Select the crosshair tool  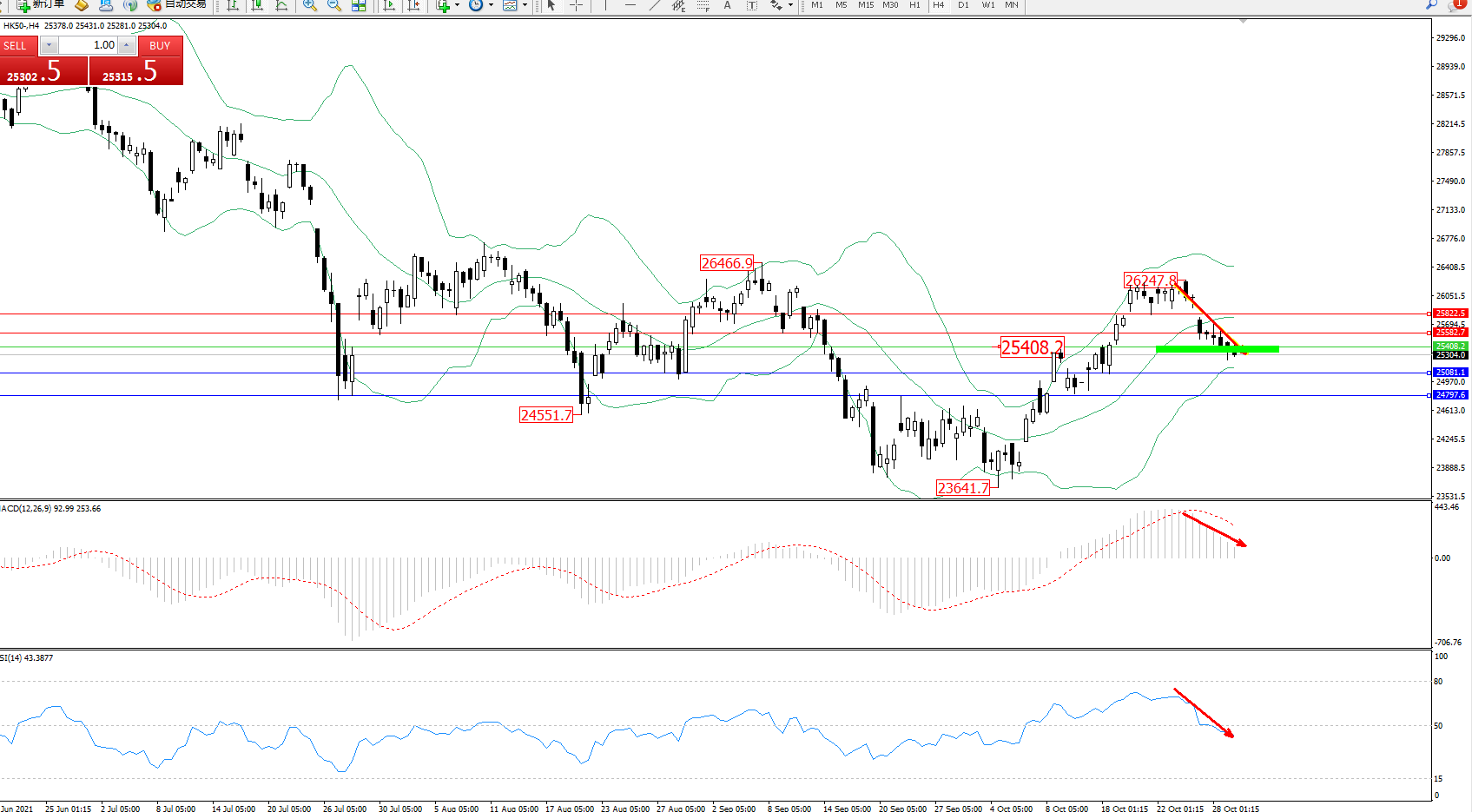click(x=576, y=5)
